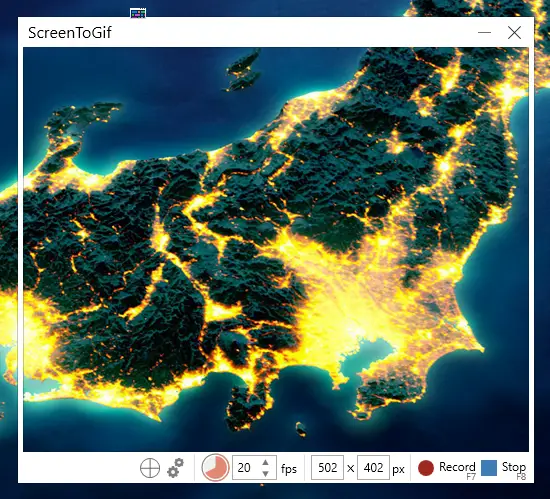Screen dimensions: 550x499
Task: Select the width field showing 502
Action: pyautogui.click(x=327, y=467)
